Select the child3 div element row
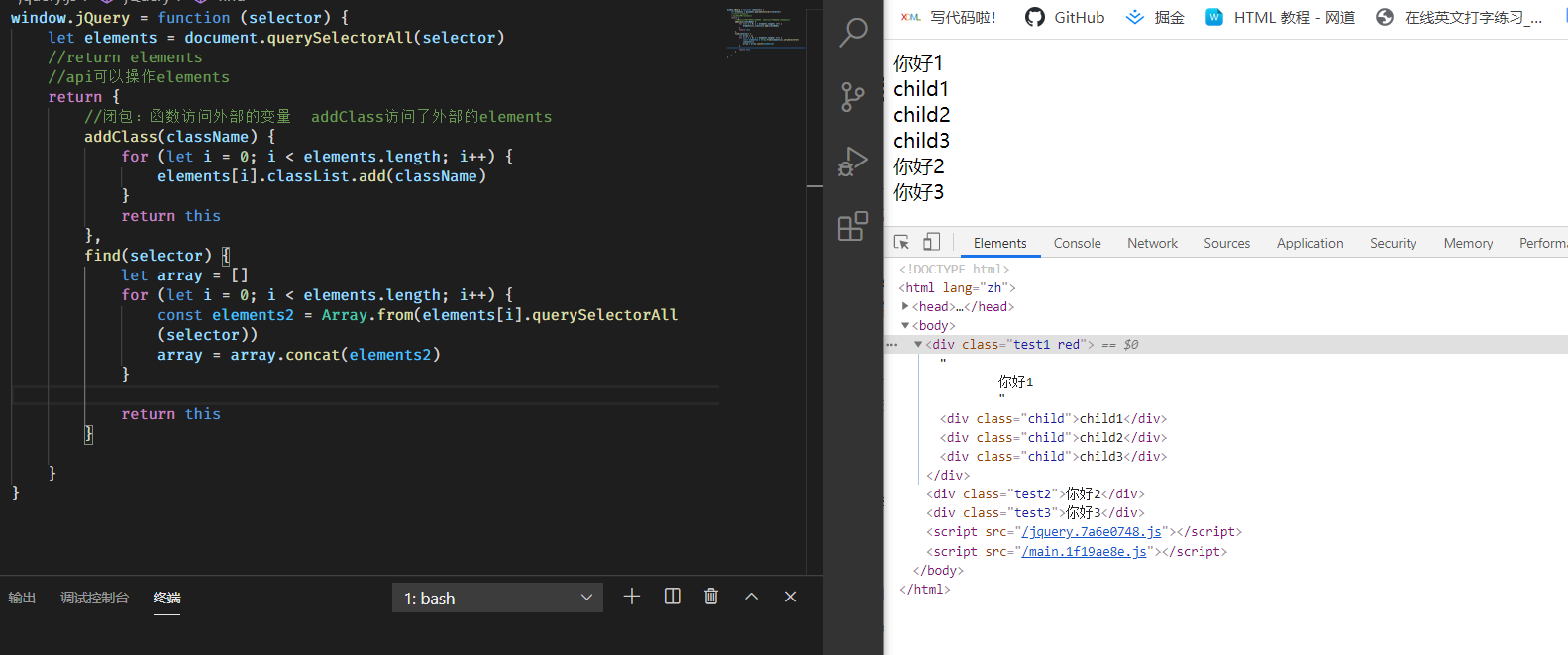 pos(1053,457)
